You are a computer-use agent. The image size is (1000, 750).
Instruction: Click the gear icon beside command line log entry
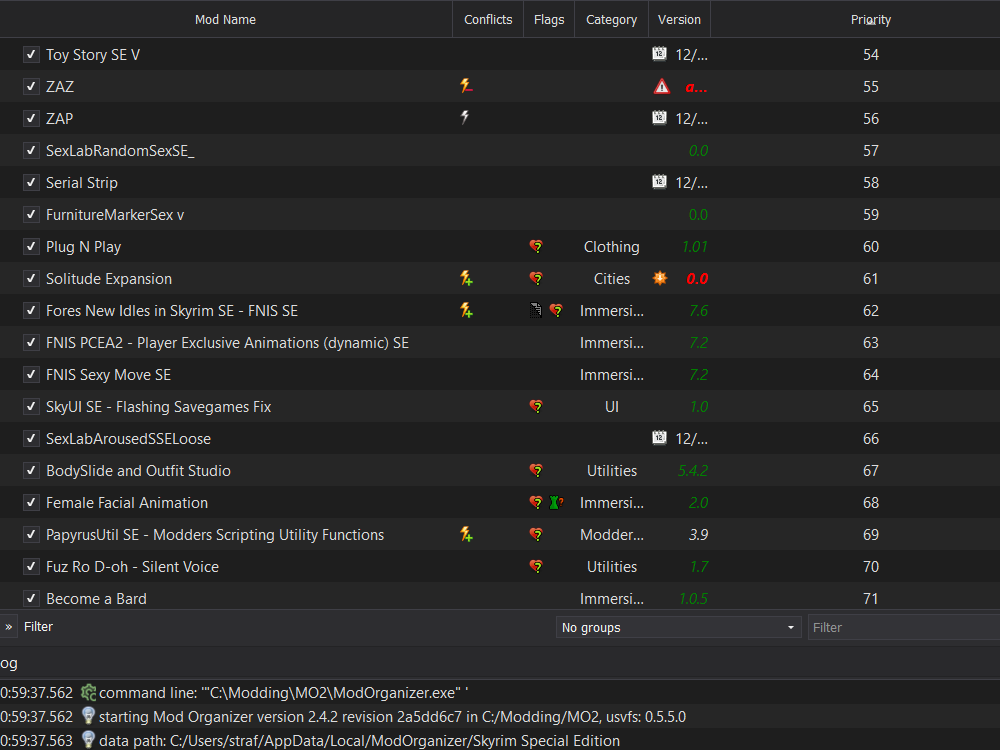(88, 692)
